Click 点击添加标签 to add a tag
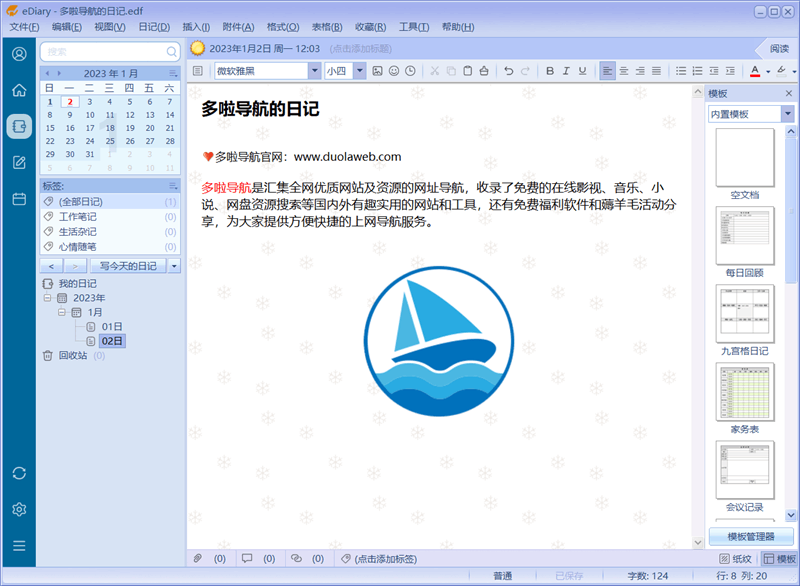This screenshot has width=800, height=586. click(385, 559)
